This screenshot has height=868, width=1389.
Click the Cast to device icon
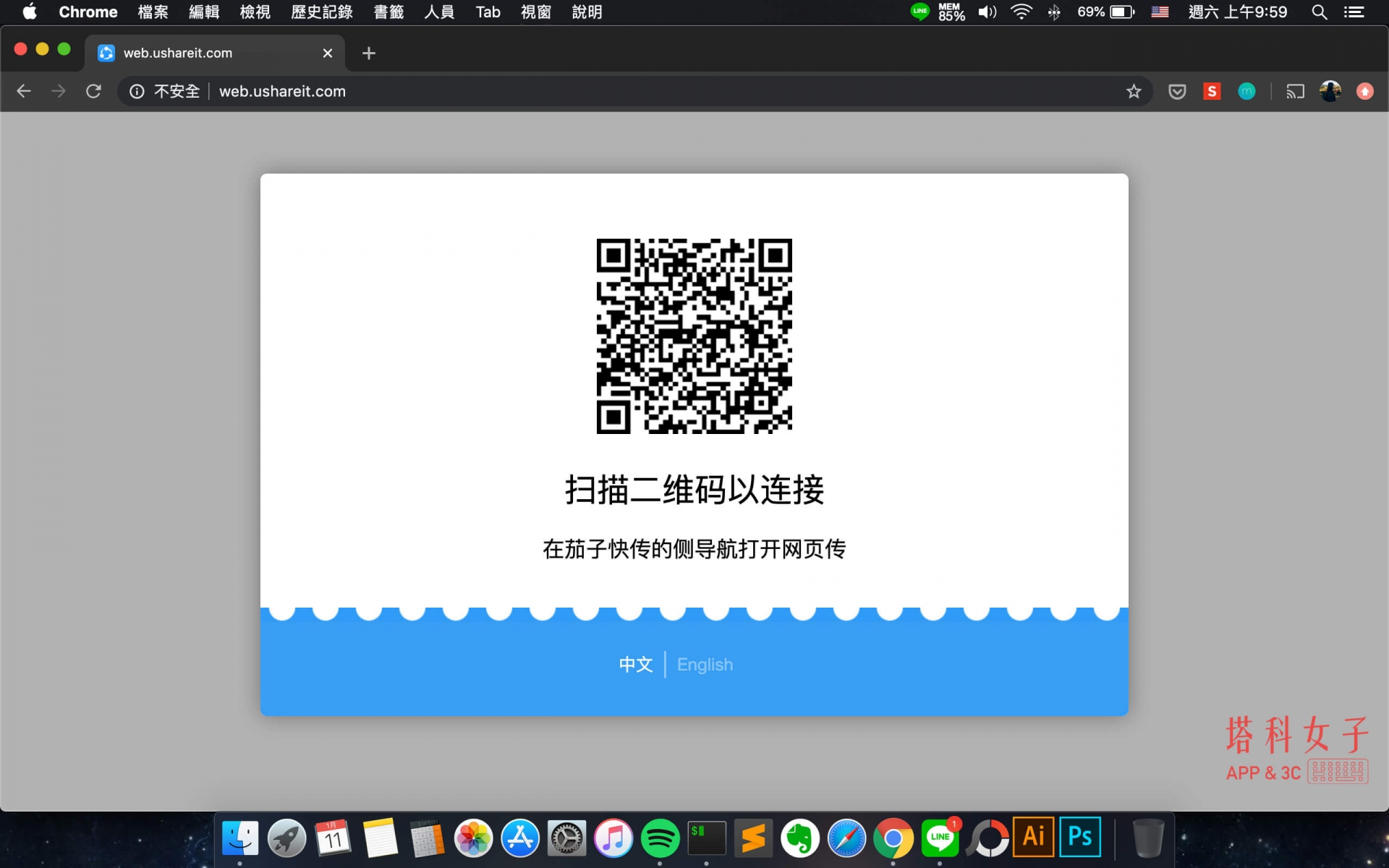[x=1295, y=91]
